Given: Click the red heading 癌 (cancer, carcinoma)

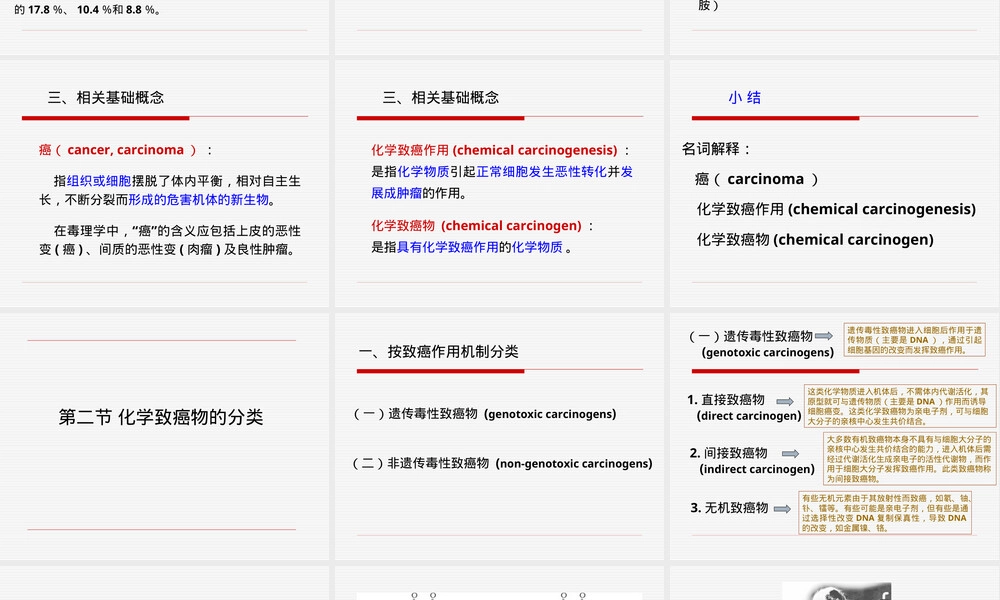Looking at the screenshot, I should pyautogui.click(x=118, y=150).
